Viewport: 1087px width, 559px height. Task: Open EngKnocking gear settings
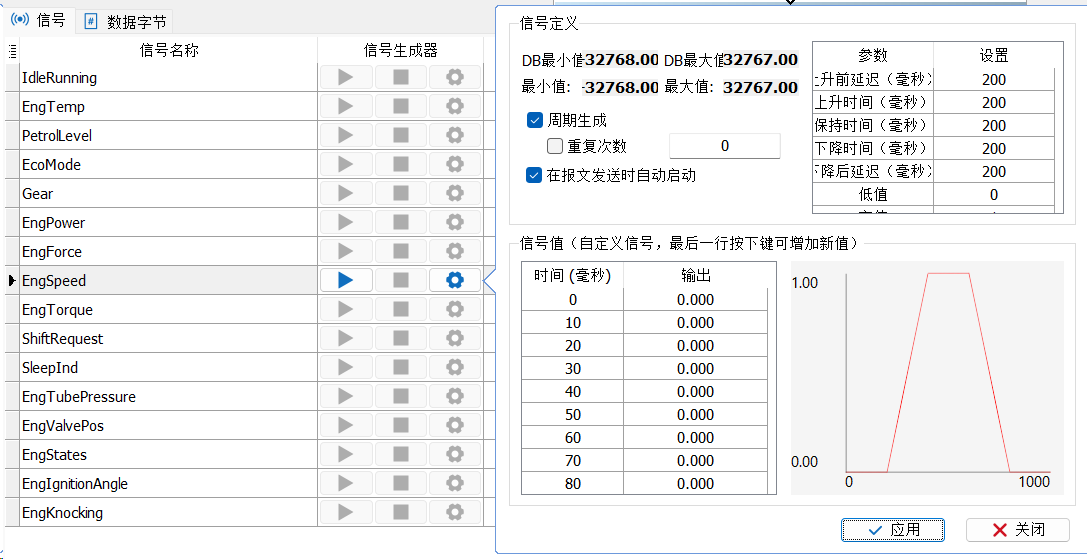point(455,513)
